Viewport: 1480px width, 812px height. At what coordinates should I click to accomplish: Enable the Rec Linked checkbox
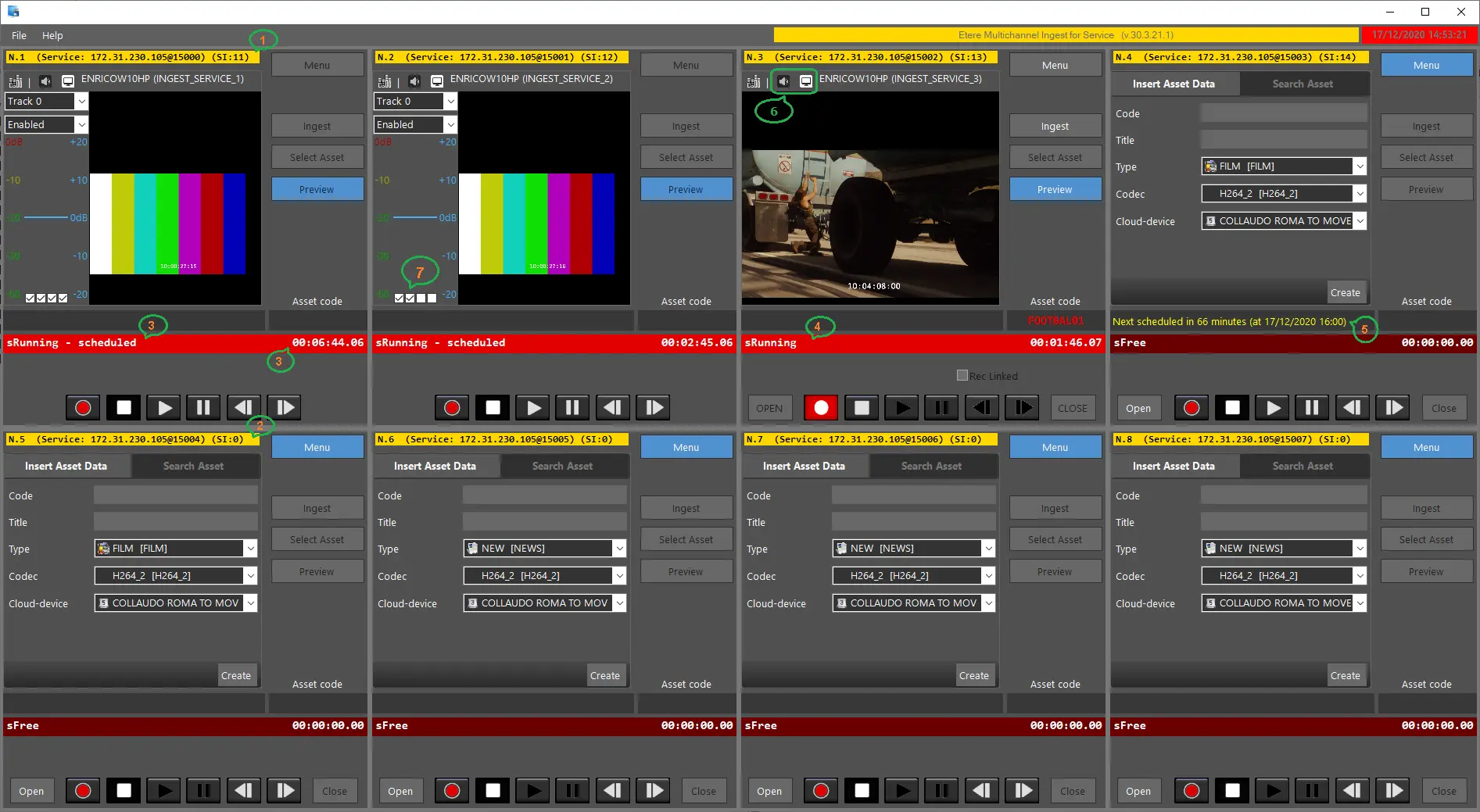coord(962,376)
